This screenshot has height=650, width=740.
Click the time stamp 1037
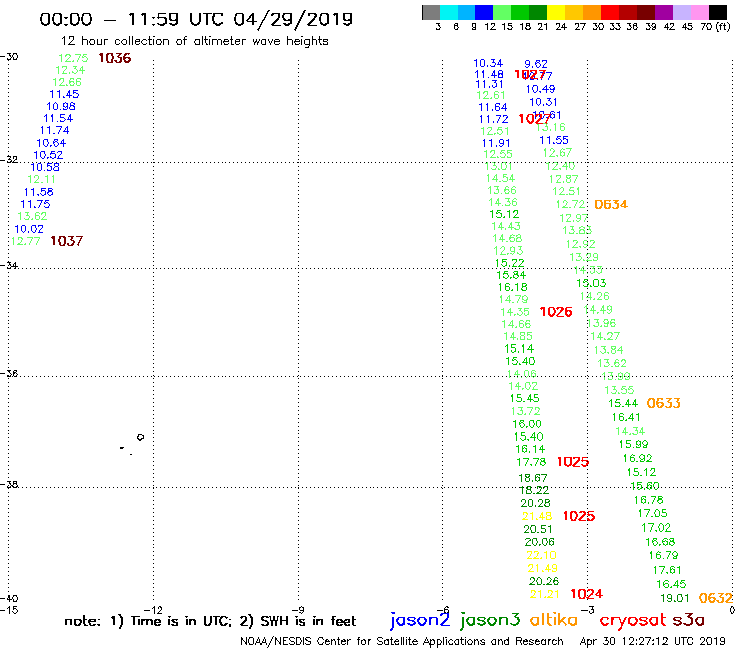67,241
